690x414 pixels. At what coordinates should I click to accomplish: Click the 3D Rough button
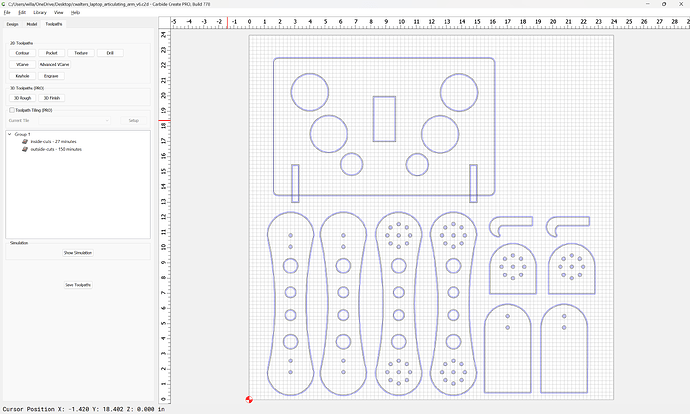(23, 98)
